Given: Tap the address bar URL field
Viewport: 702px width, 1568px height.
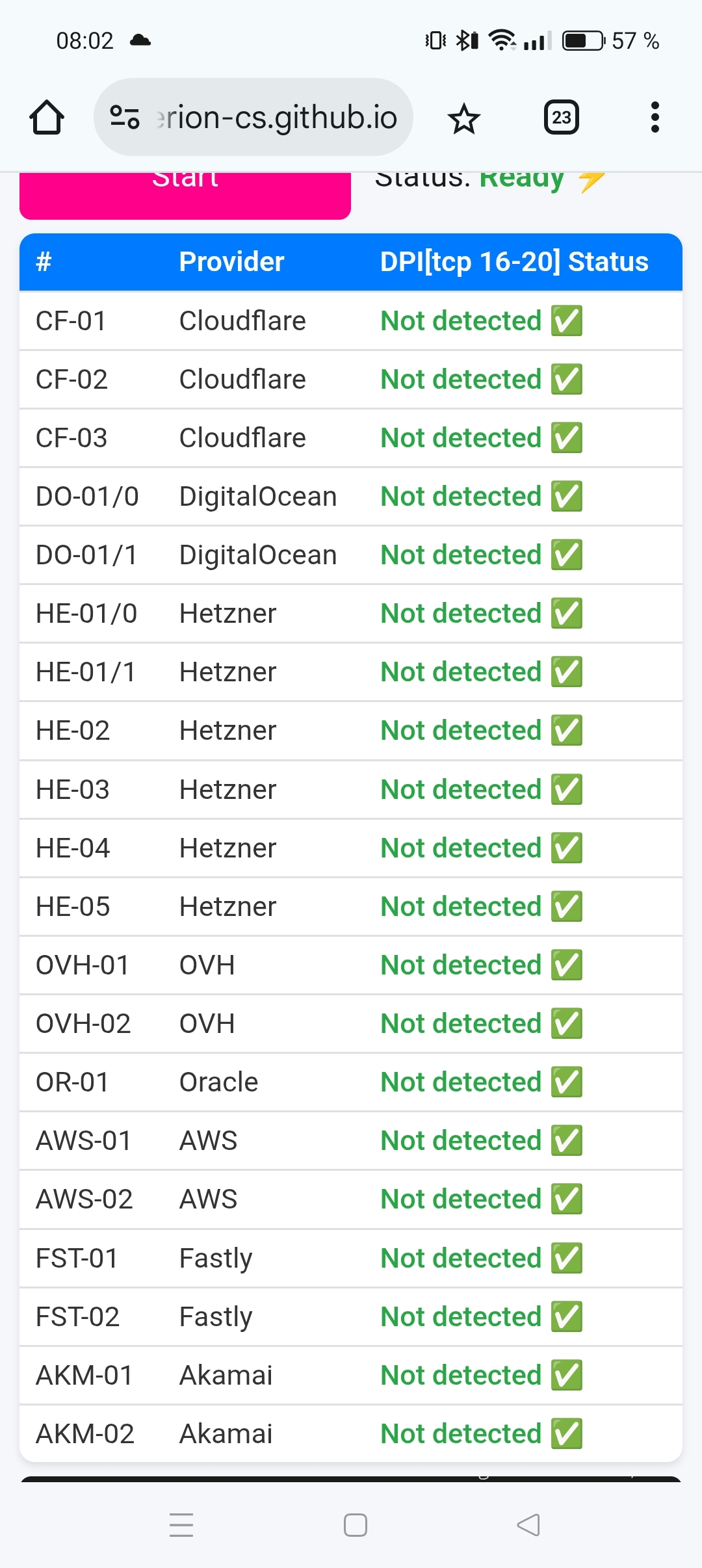Looking at the screenshot, I should 276,118.
